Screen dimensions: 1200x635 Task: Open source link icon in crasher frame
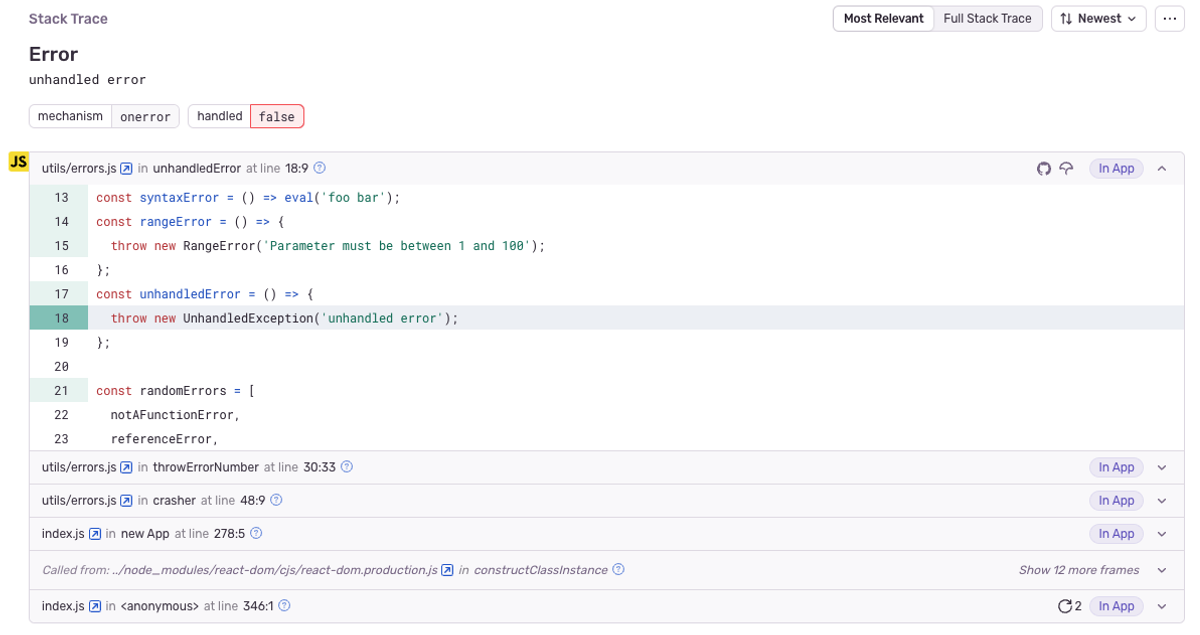click(x=127, y=500)
